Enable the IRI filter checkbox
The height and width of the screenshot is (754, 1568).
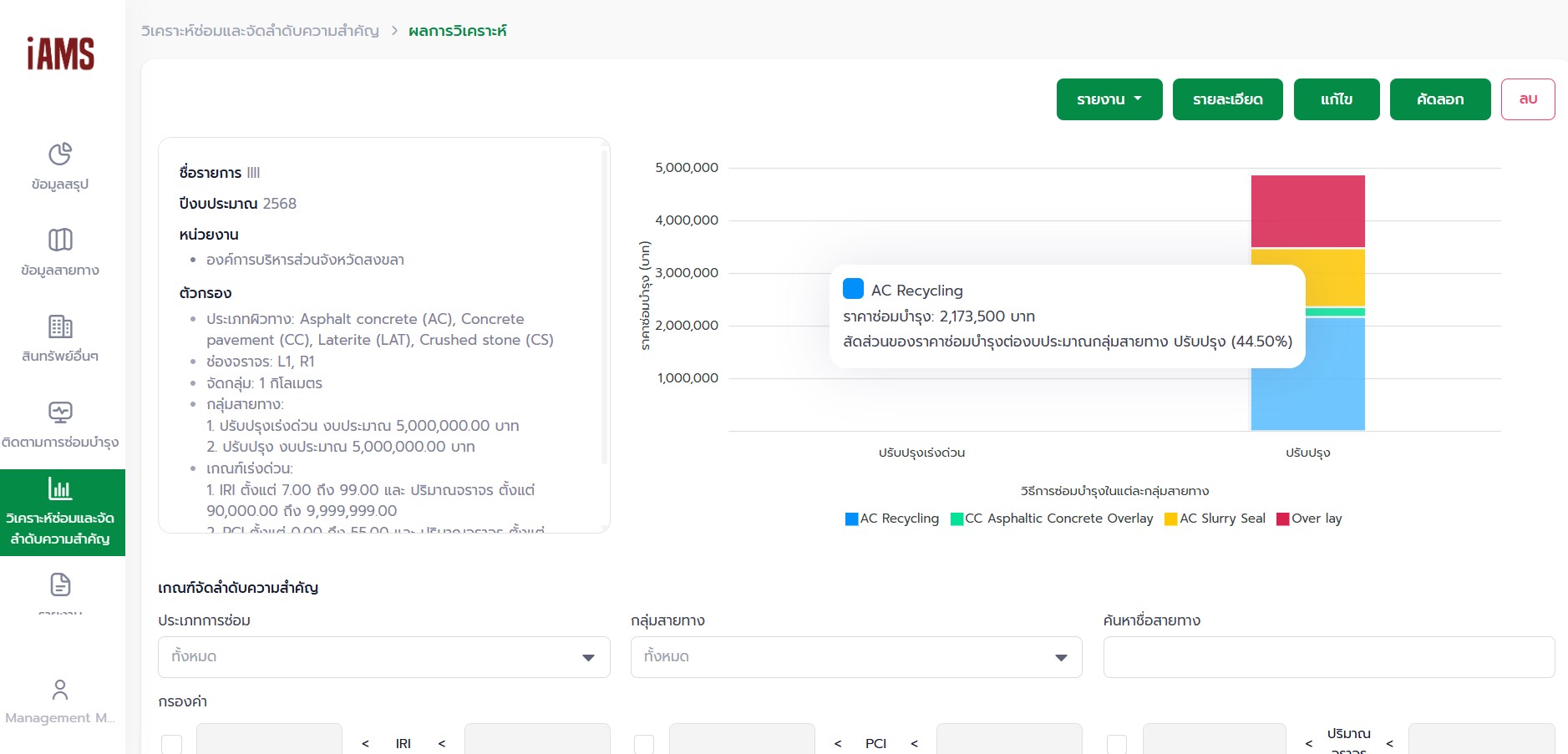171,744
